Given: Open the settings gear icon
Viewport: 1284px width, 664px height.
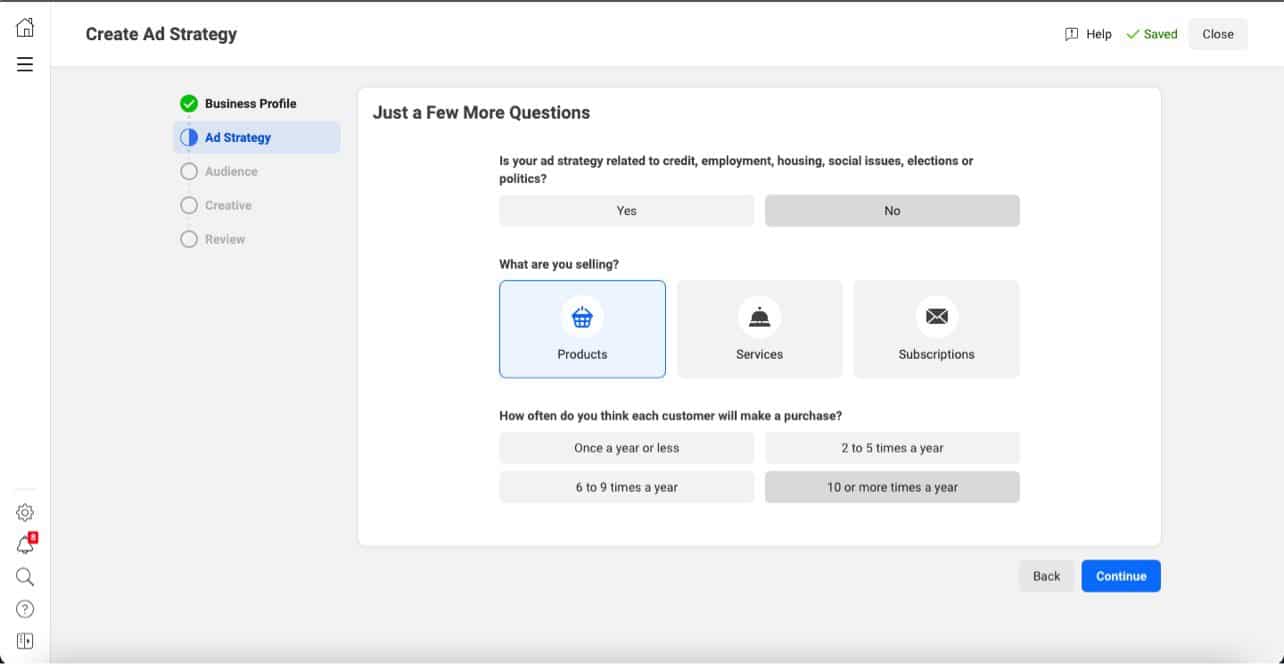Looking at the screenshot, I should (x=25, y=513).
